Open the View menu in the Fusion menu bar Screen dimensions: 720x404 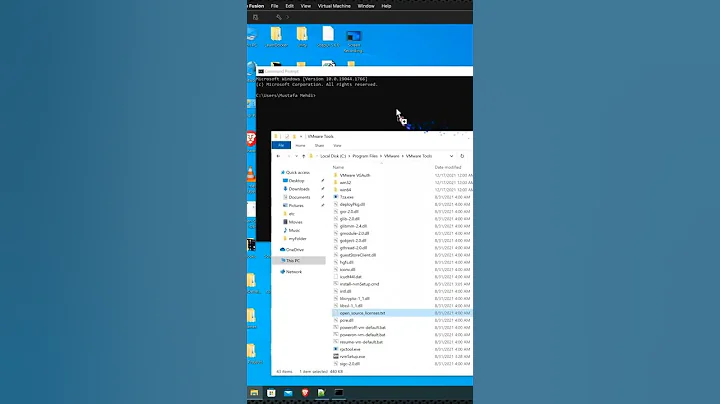305,6
